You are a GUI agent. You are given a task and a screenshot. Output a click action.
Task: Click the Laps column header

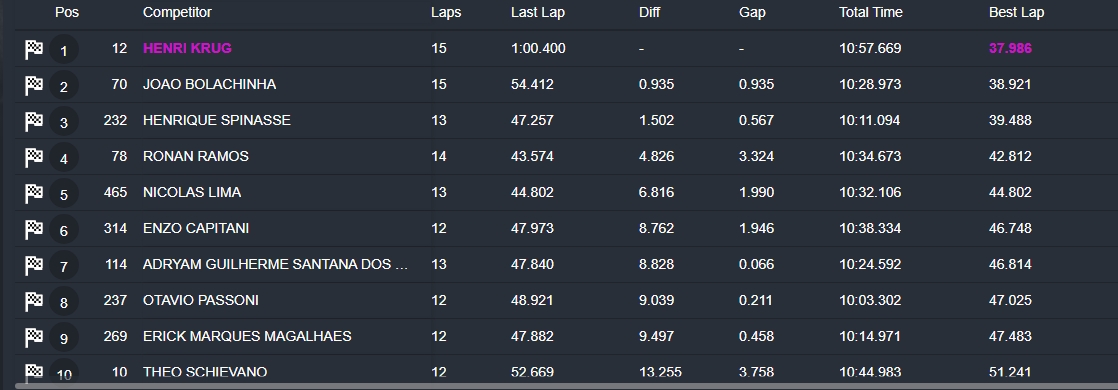point(446,13)
